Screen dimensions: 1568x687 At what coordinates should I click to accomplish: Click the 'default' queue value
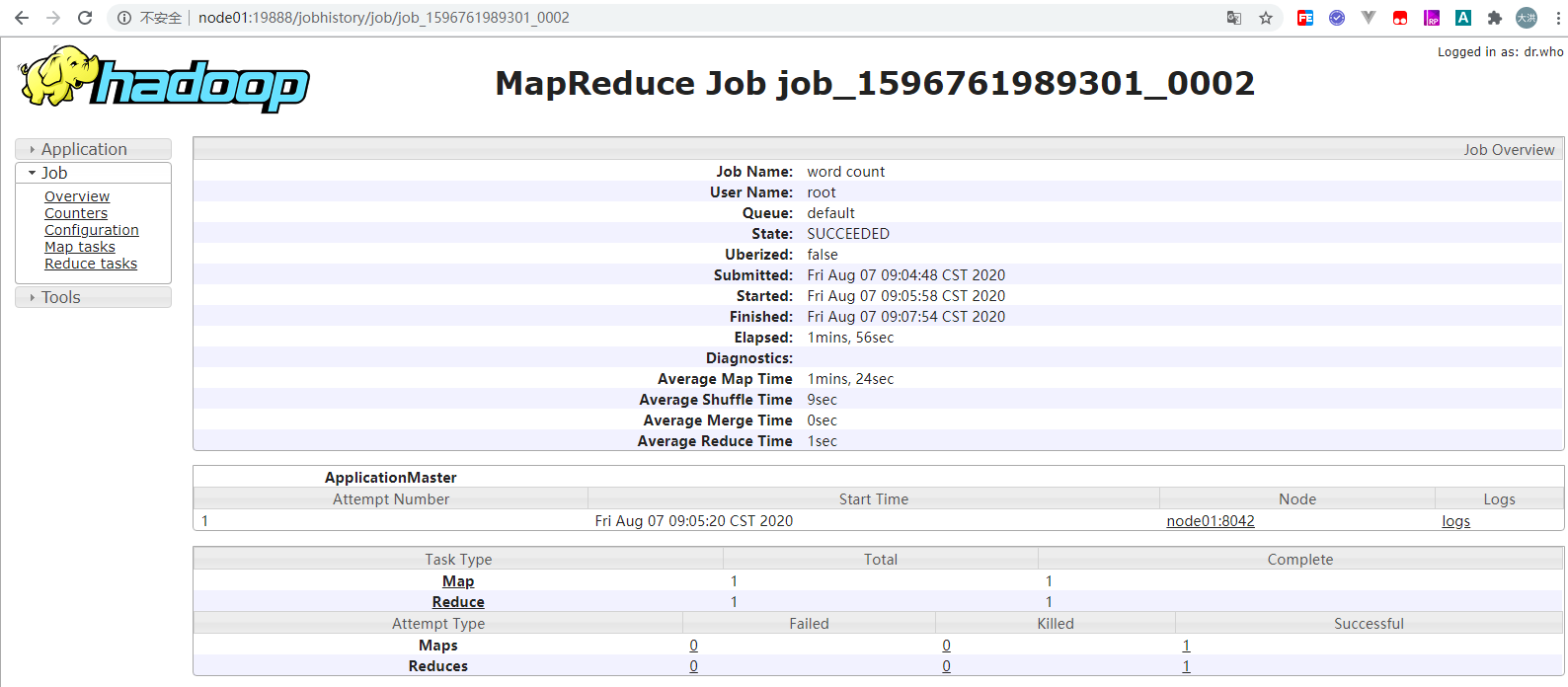point(831,213)
